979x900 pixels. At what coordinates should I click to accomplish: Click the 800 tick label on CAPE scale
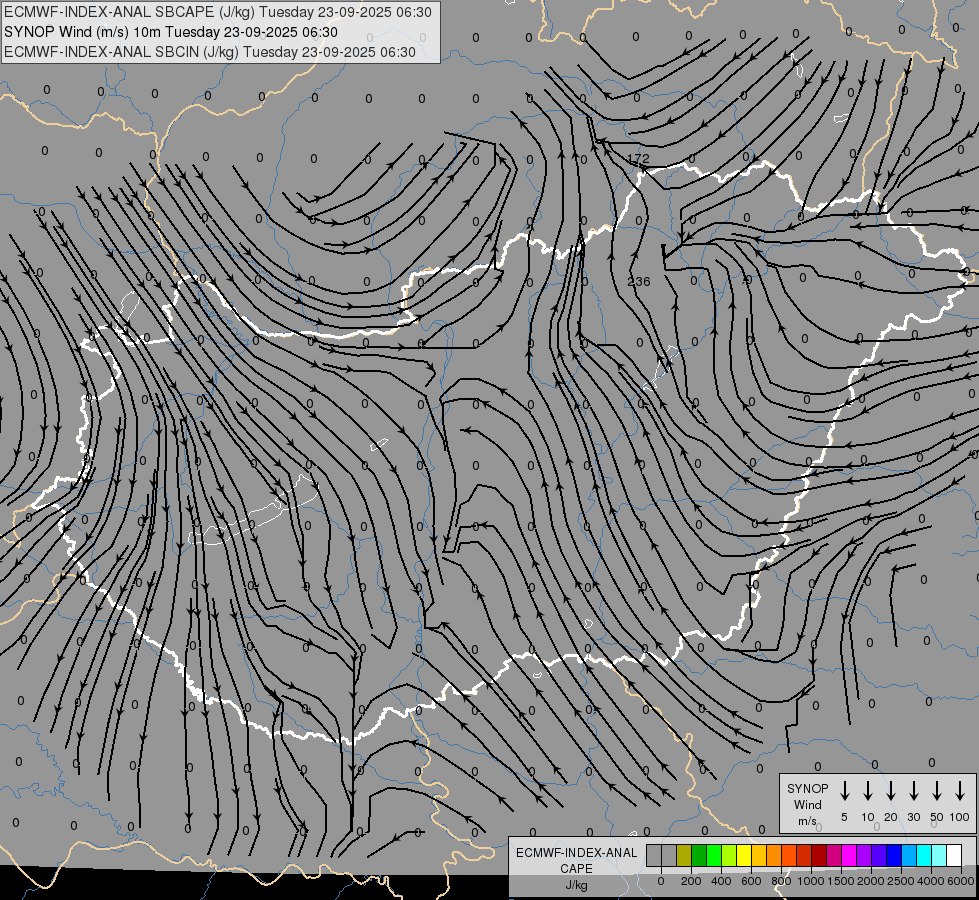781,881
